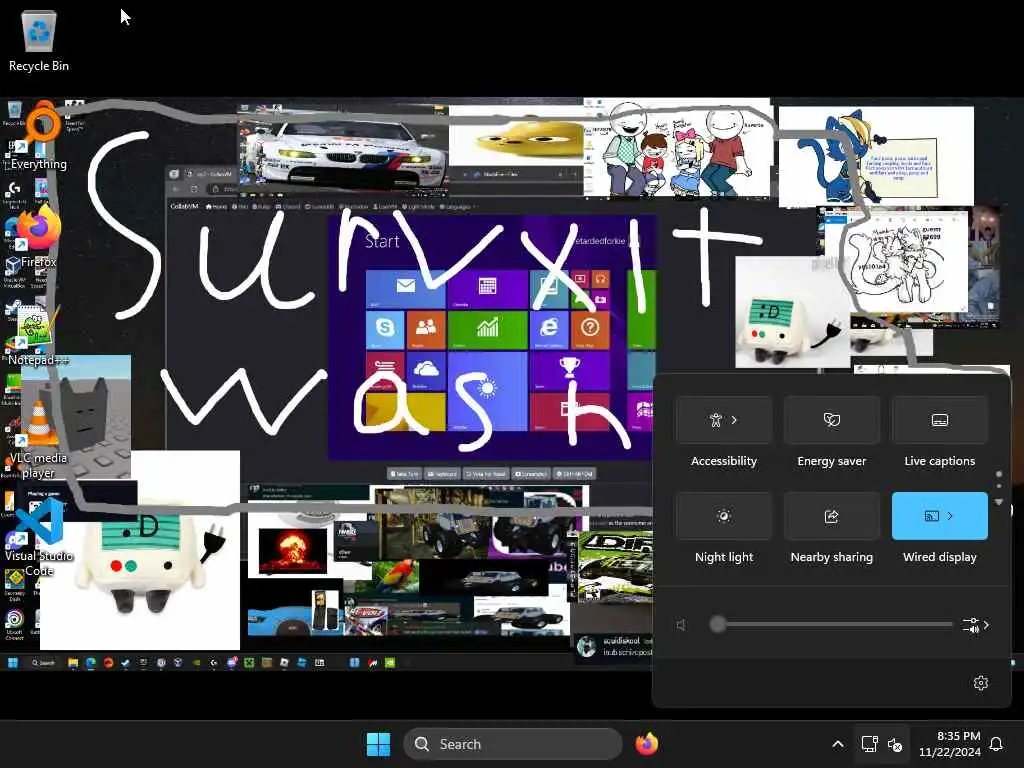Click the taskbar Search box

coord(513,744)
